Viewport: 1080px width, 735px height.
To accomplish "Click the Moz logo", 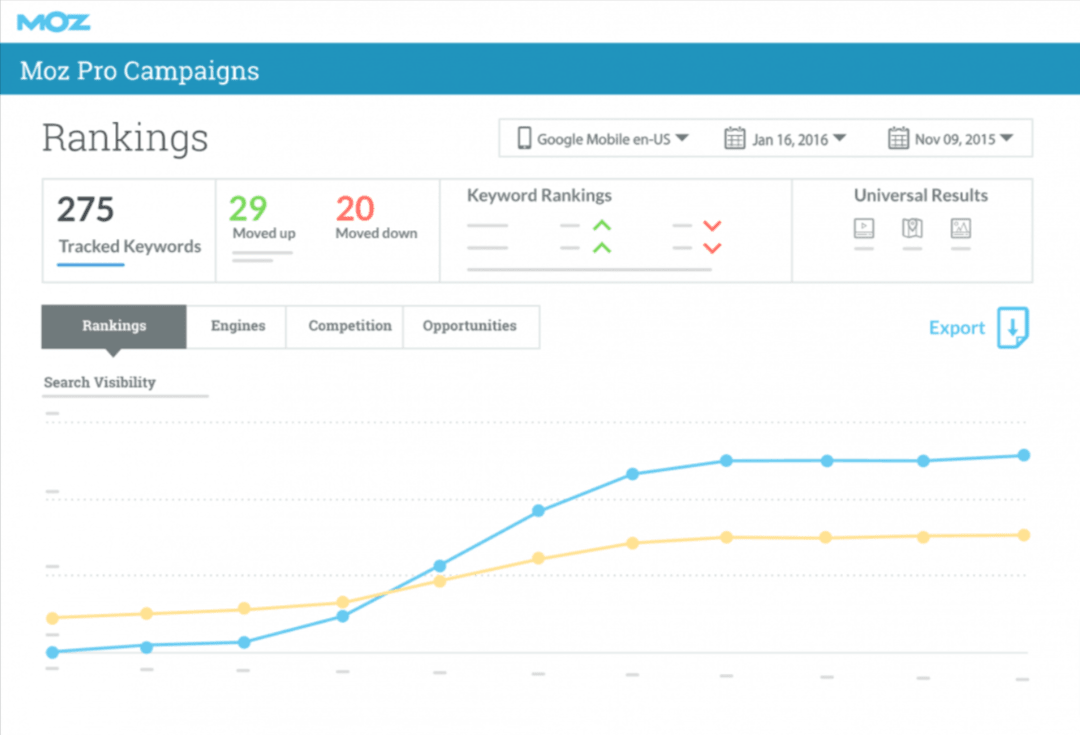I will [53, 20].
